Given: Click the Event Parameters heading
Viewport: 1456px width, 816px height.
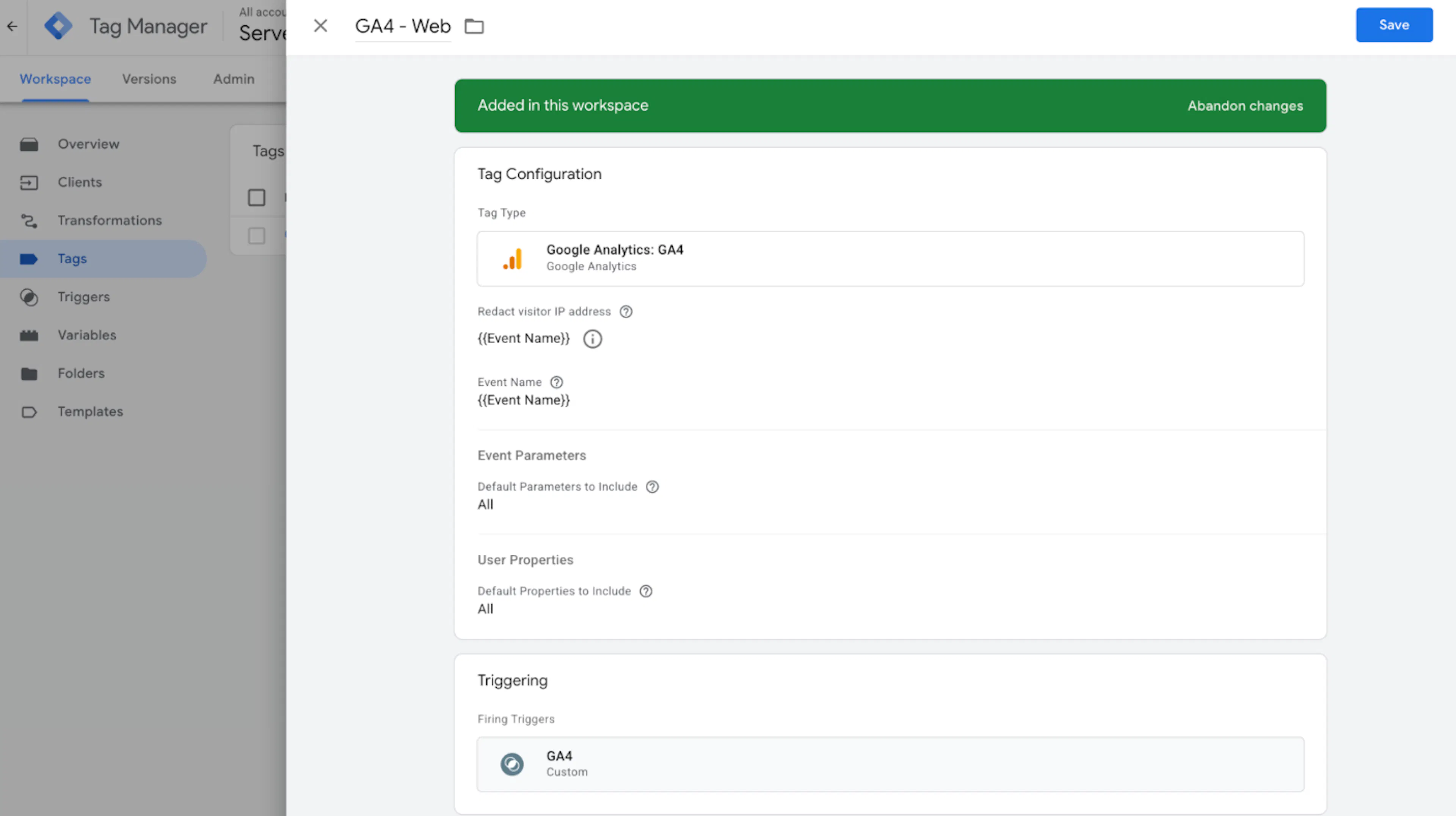Looking at the screenshot, I should point(531,455).
